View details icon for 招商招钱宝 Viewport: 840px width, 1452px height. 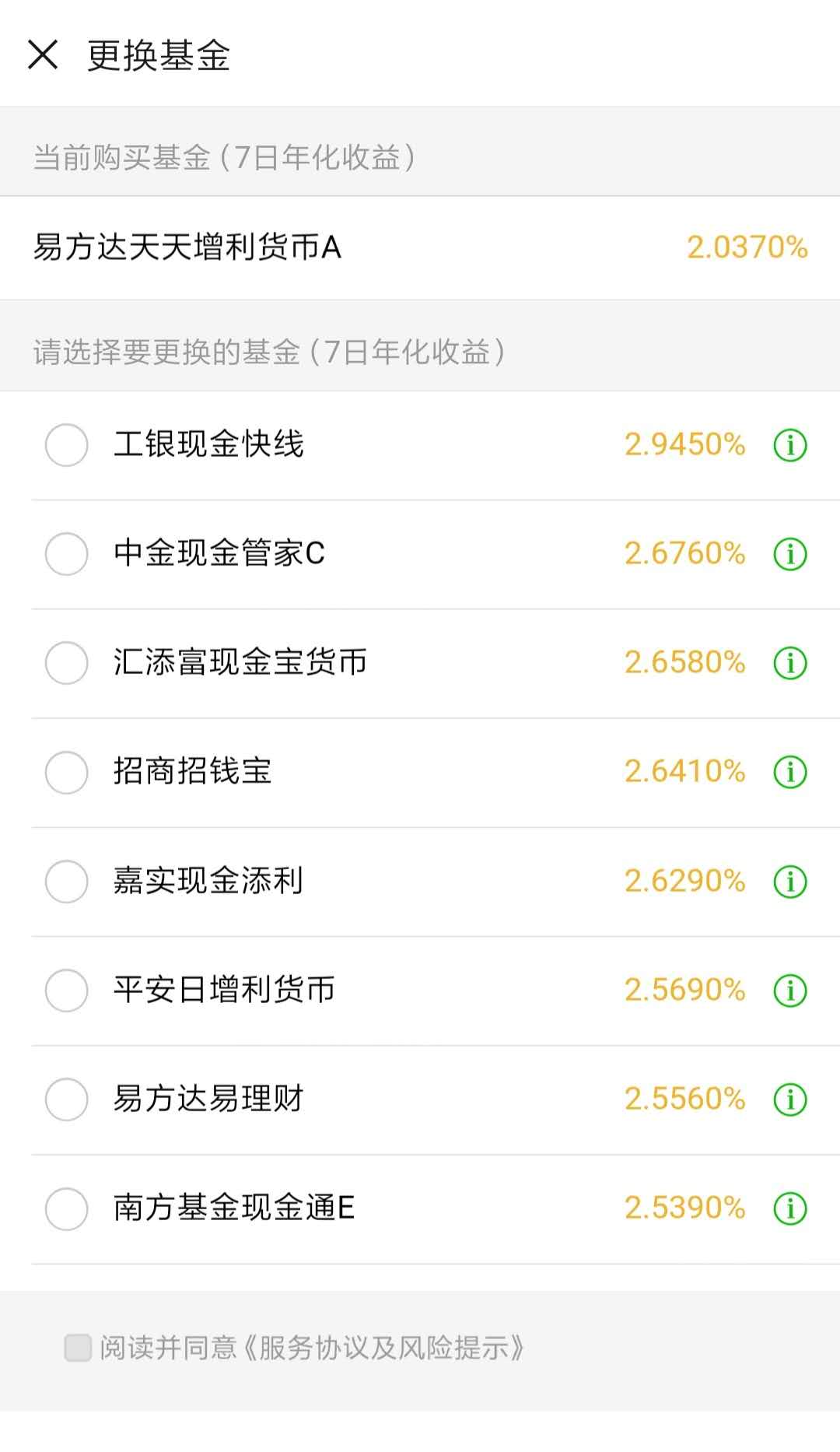[x=790, y=772]
